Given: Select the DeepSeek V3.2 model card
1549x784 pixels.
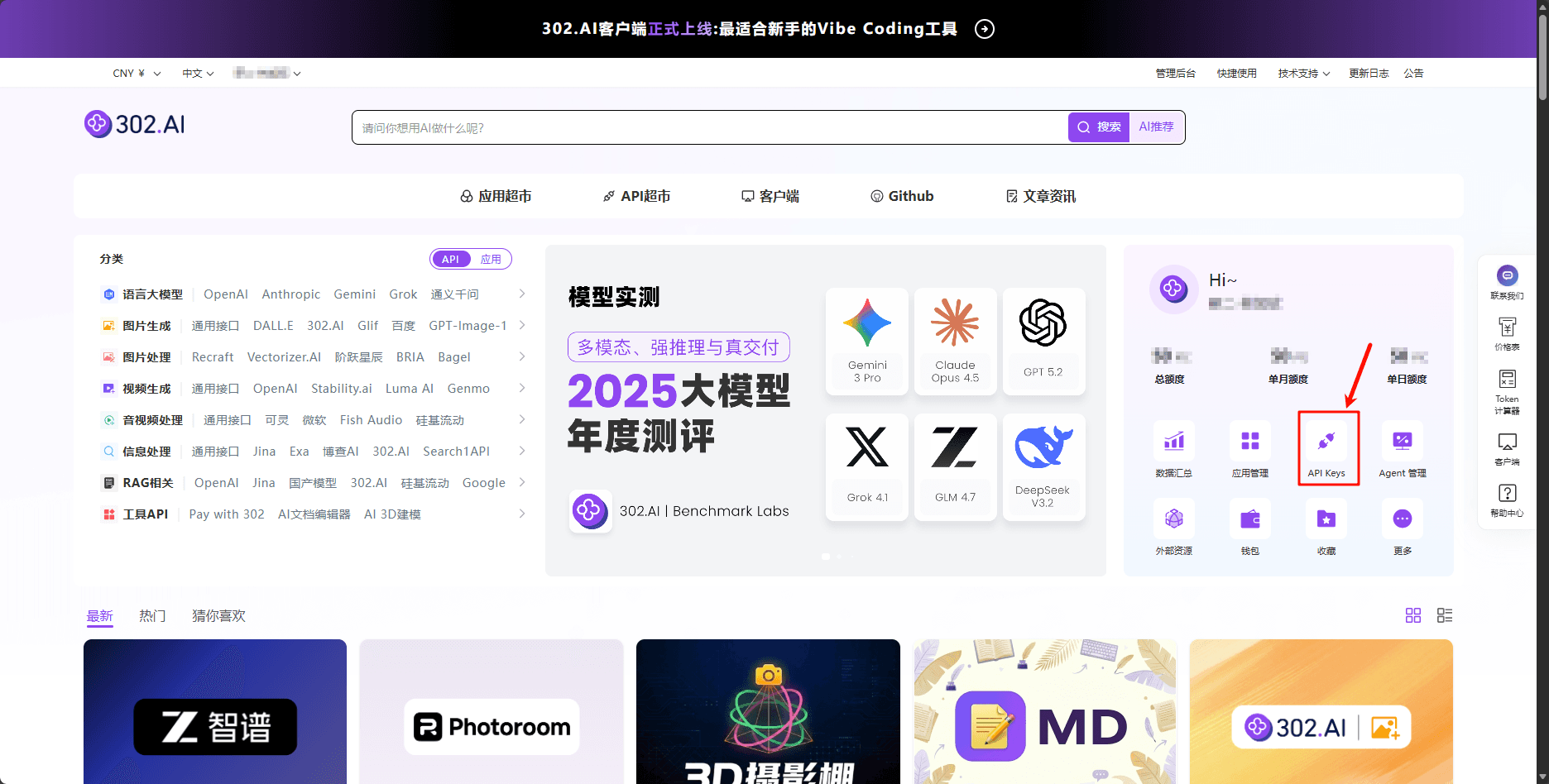Looking at the screenshot, I should coord(1043,467).
